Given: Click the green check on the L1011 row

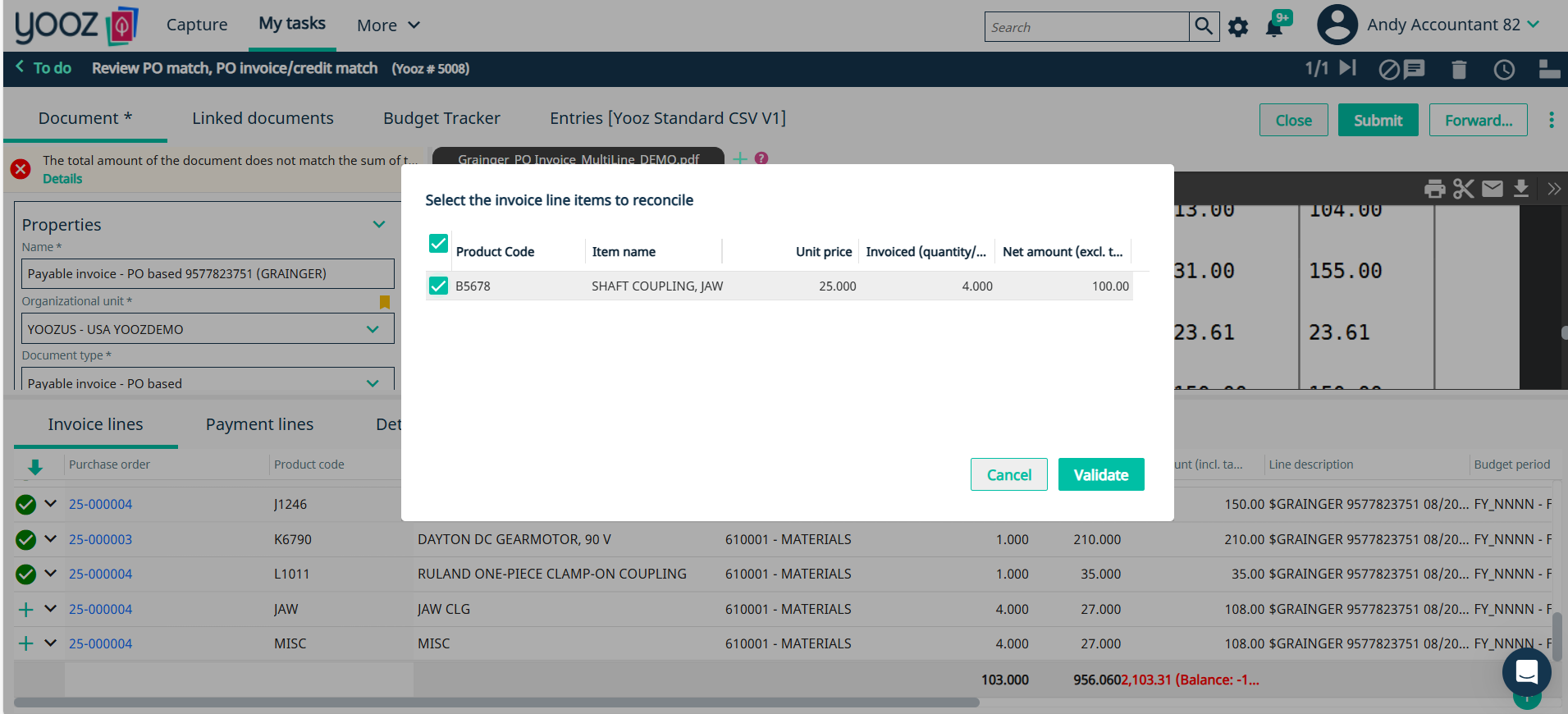Looking at the screenshot, I should pos(26,574).
